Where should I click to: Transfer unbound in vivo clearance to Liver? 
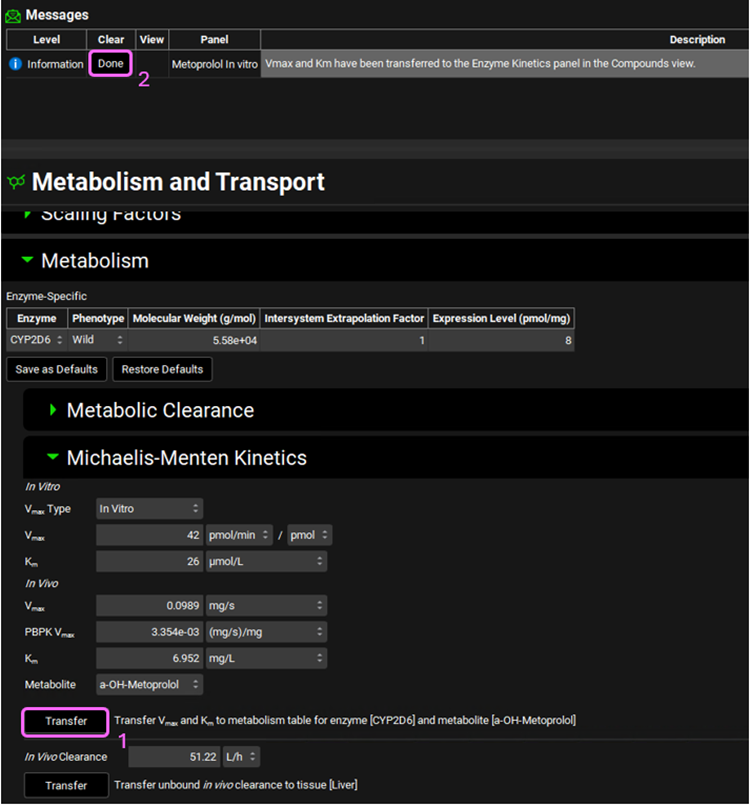coord(66,786)
